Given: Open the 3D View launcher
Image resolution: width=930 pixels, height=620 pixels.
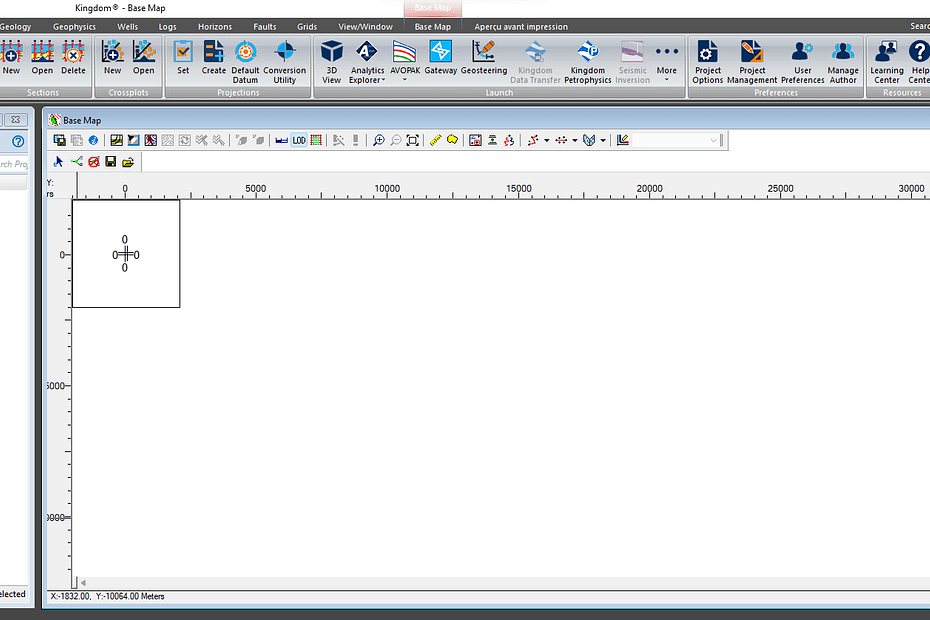Looking at the screenshot, I should (x=331, y=60).
